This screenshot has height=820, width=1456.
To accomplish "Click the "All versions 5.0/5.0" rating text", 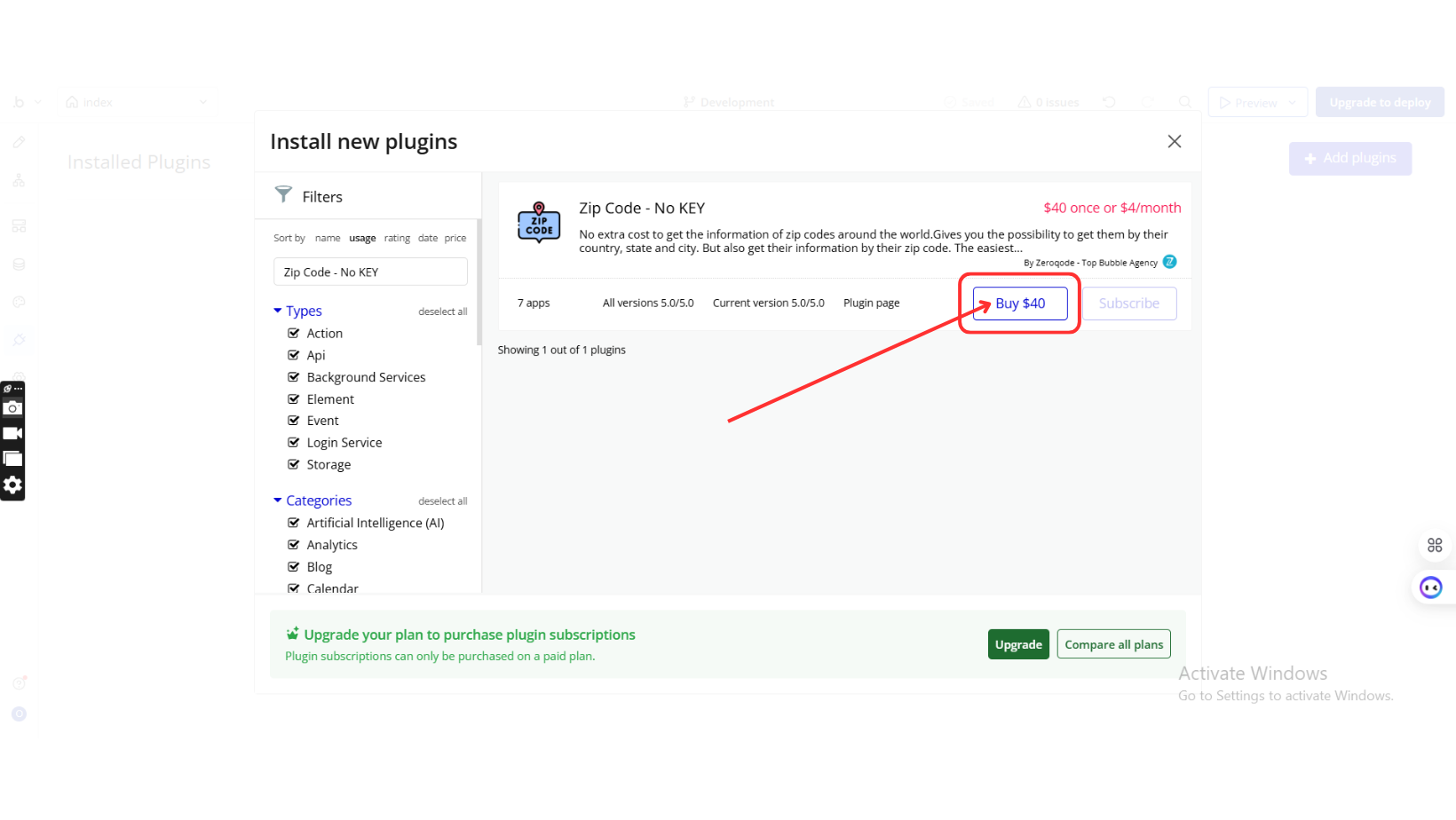I will pyautogui.click(x=648, y=303).
